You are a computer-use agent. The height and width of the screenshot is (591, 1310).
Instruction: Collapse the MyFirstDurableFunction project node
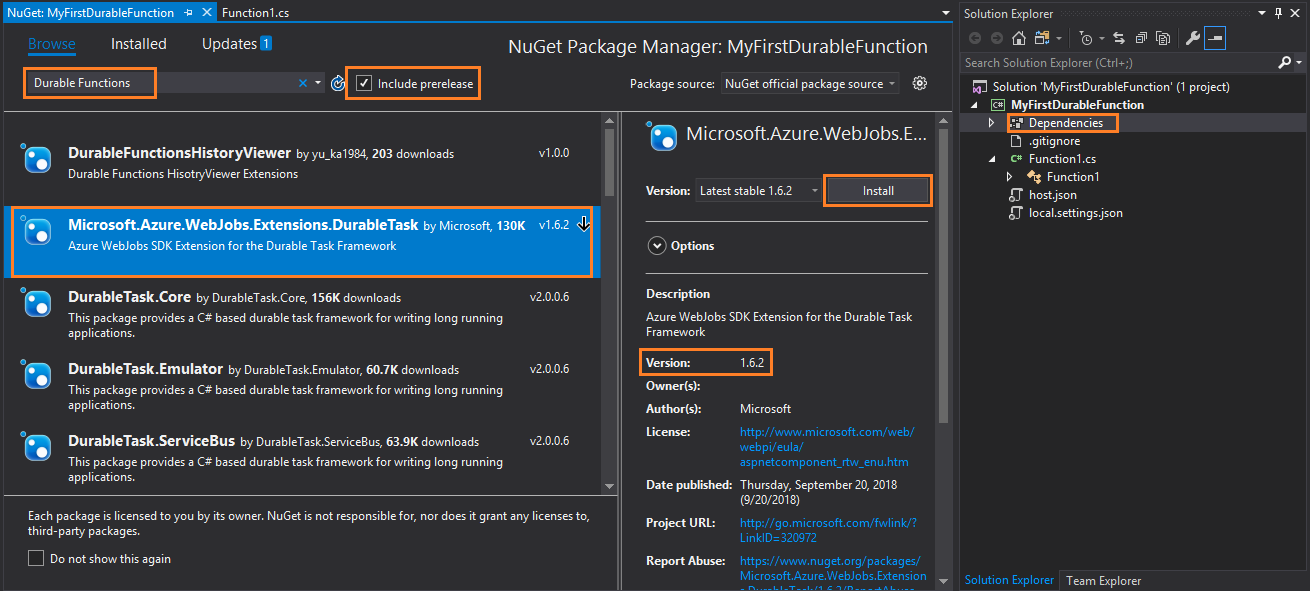click(x=974, y=105)
